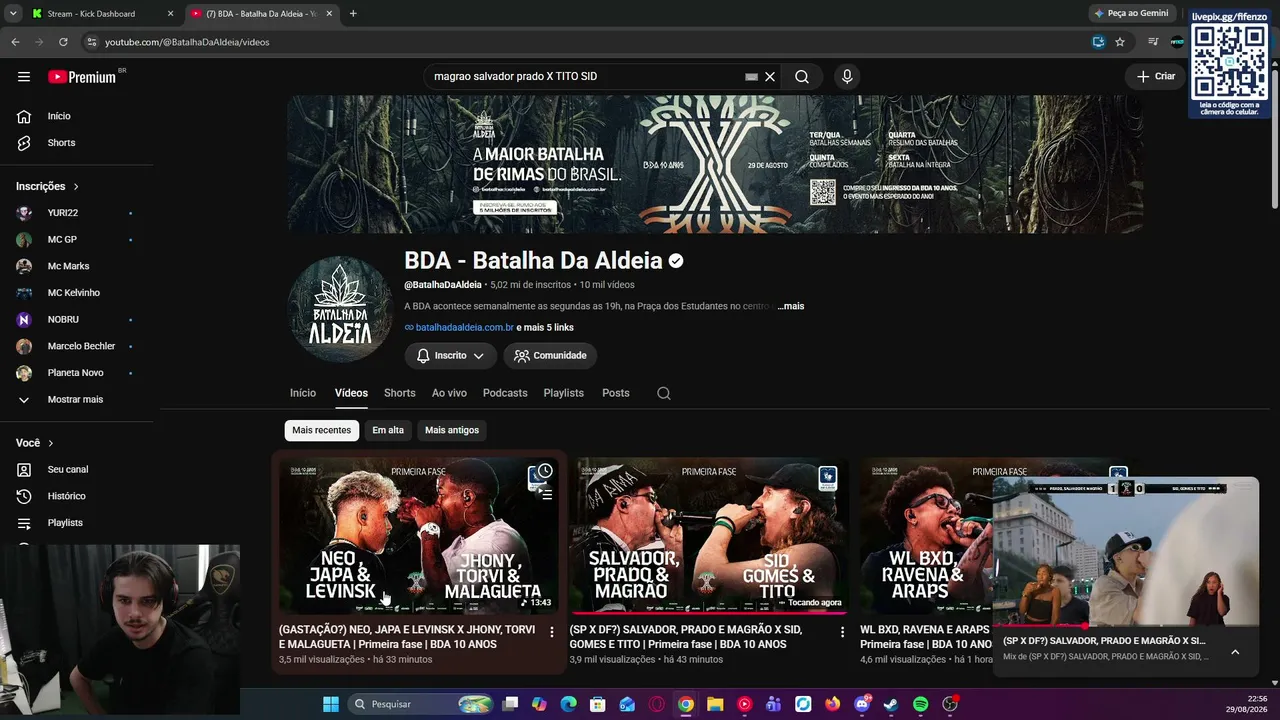Open the YouTube hamburger guide menu
This screenshot has height=720, width=1280.
click(x=24, y=77)
